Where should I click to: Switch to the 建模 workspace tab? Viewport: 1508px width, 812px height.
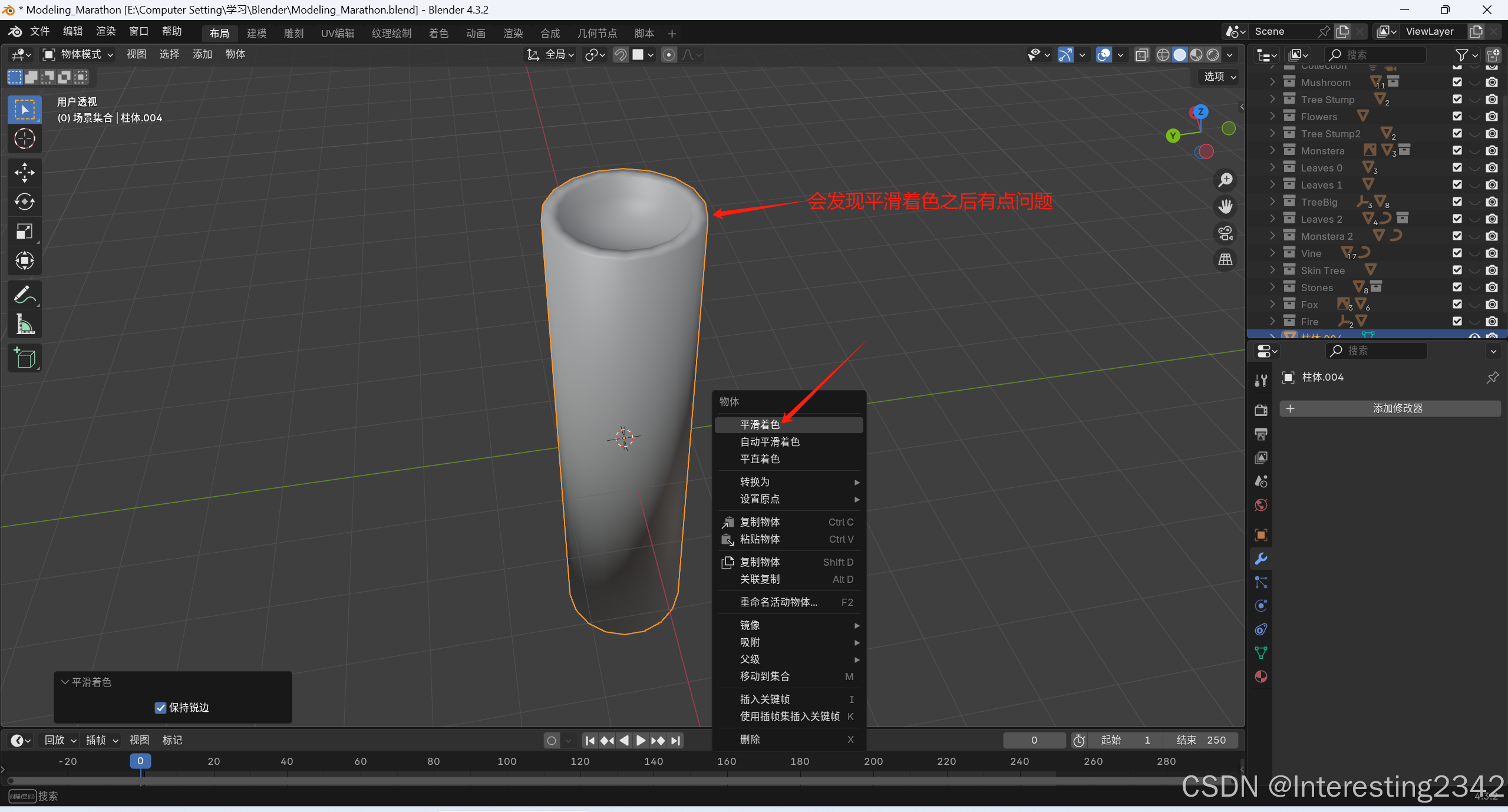click(257, 33)
